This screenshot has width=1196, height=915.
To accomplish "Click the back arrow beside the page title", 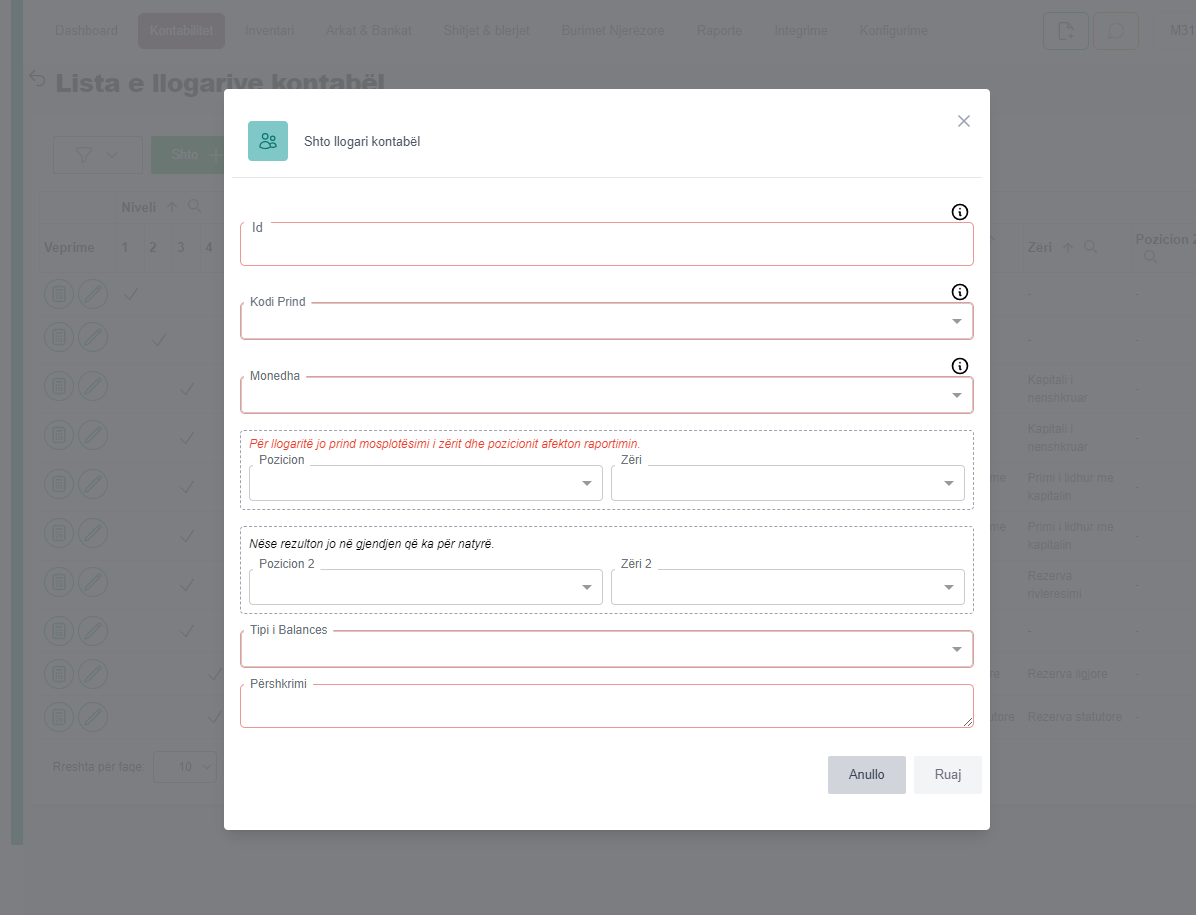I will (x=38, y=79).
